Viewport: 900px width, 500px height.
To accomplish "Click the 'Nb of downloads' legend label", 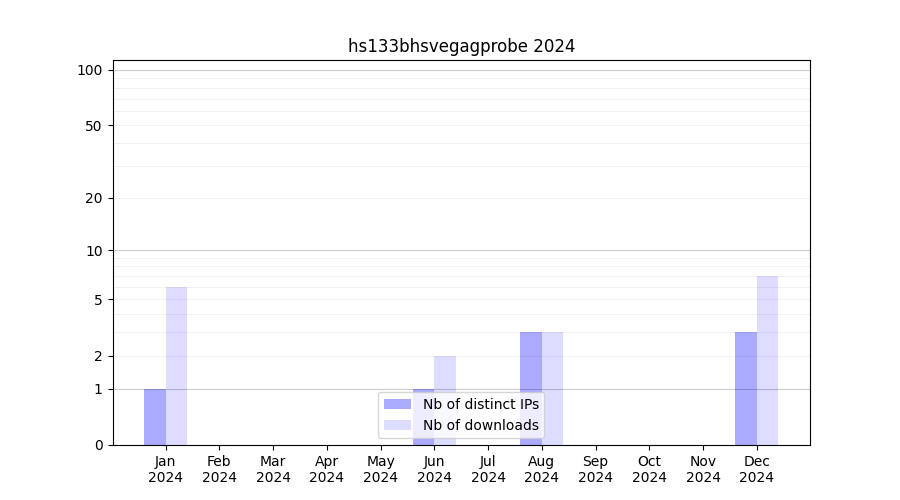I will point(480,425).
